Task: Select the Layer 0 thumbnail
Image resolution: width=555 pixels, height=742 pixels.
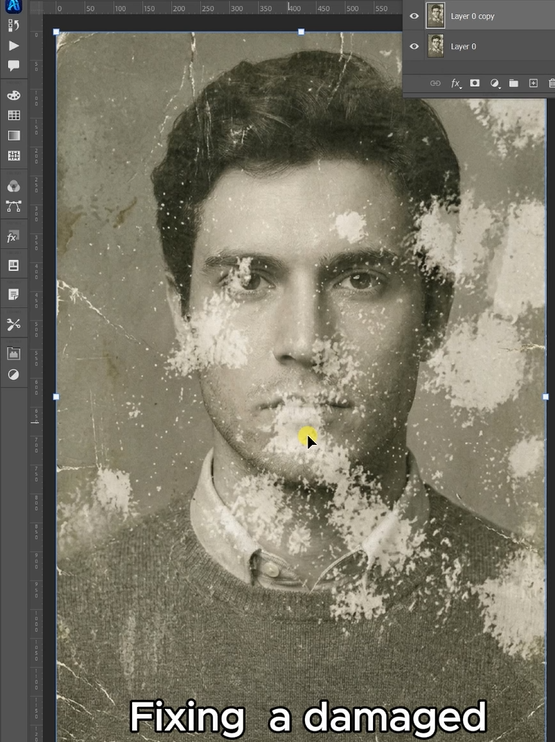Action: coord(435,46)
